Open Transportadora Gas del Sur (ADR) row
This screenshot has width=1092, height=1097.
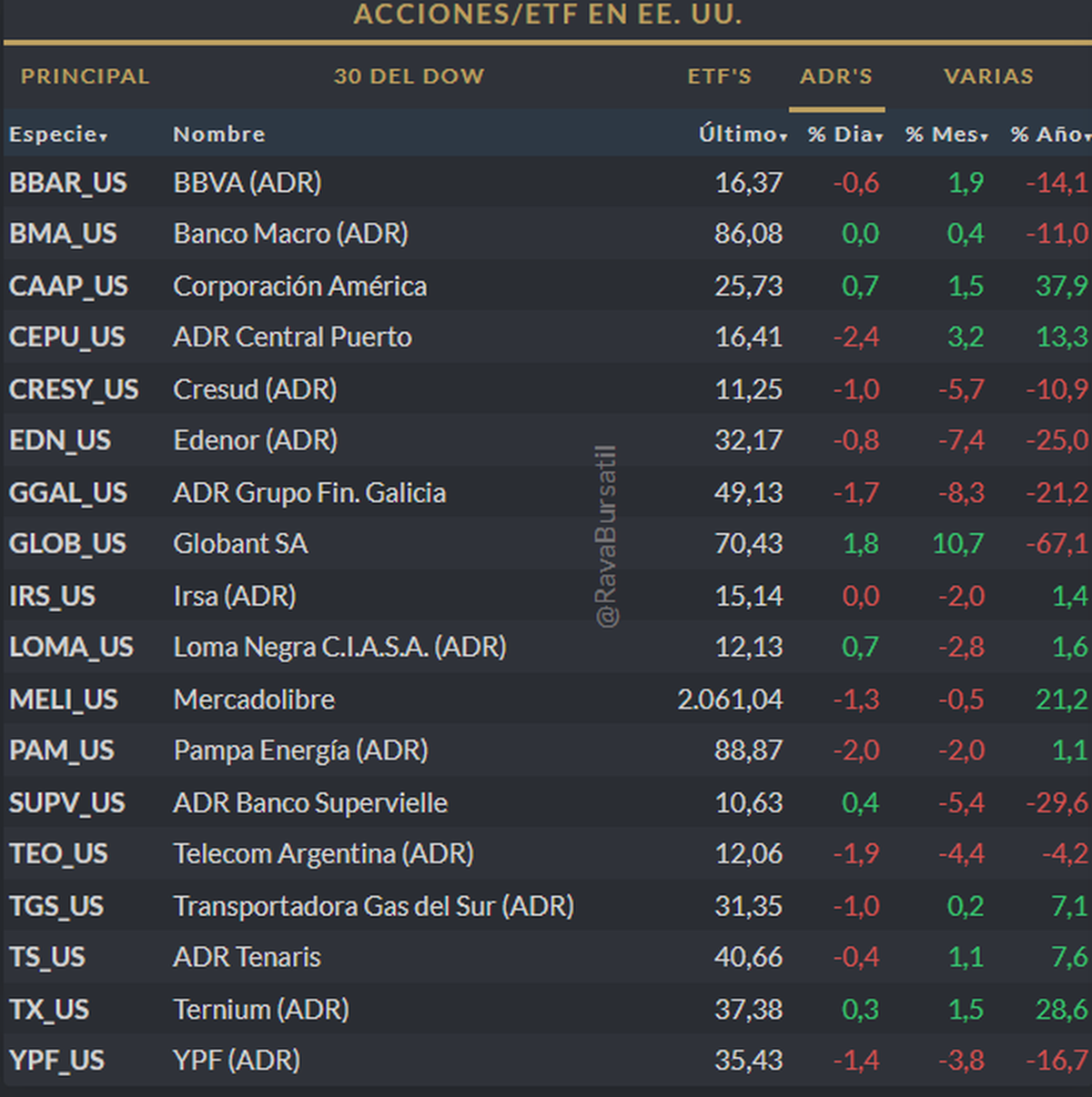373,906
